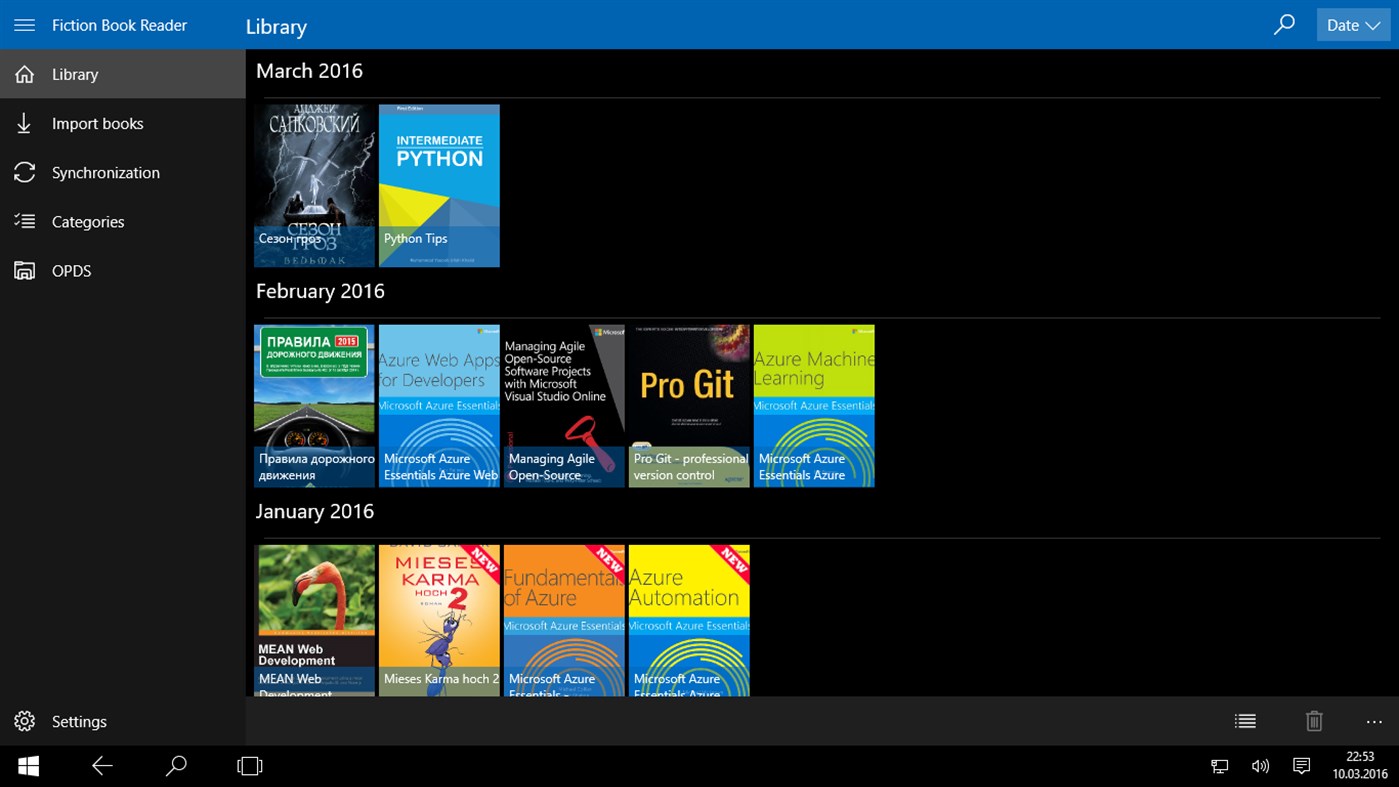Switch to list view of books
The height and width of the screenshot is (787, 1399).
pyautogui.click(x=1244, y=720)
